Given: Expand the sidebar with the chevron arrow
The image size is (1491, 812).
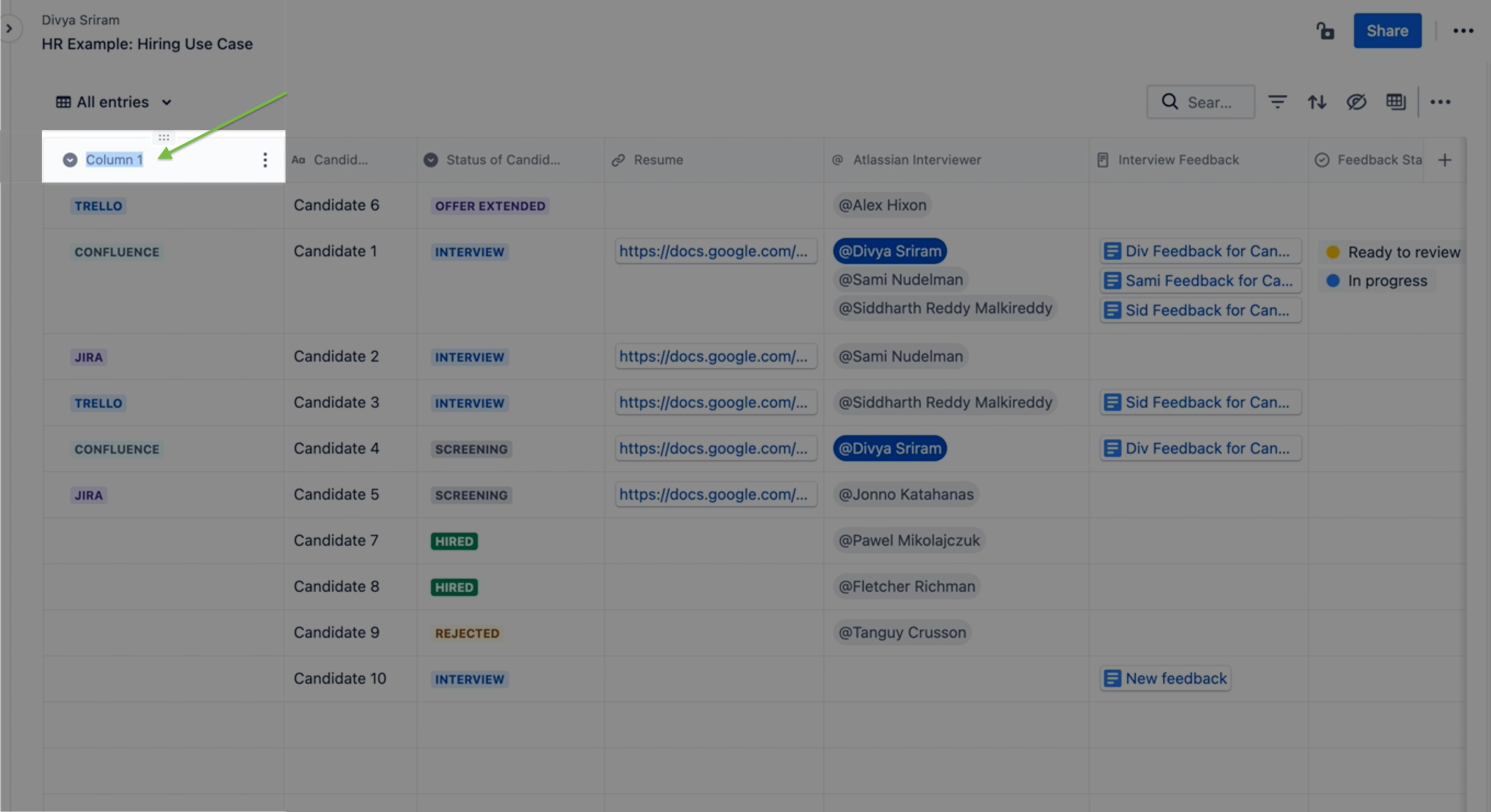Looking at the screenshot, I should point(10,28).
